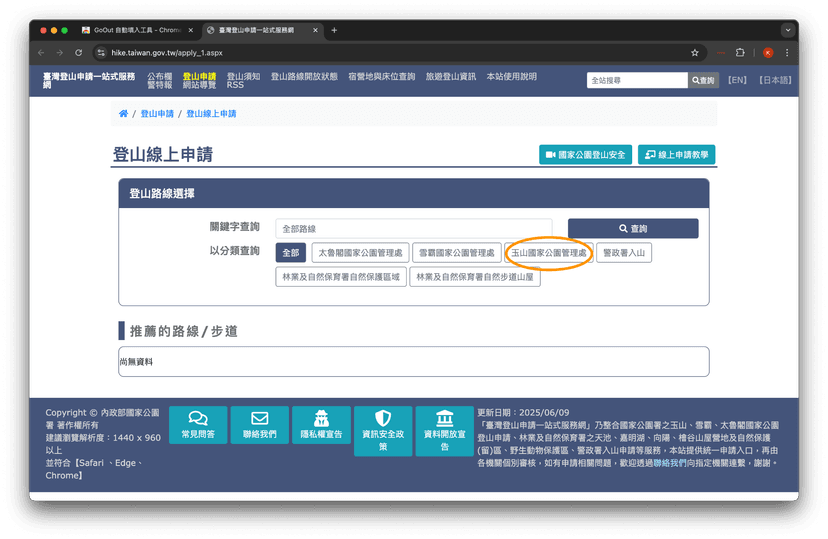Viewport: 828px width, 539px height.
Task: Click the address bar URL field
Action: (391, 53)
